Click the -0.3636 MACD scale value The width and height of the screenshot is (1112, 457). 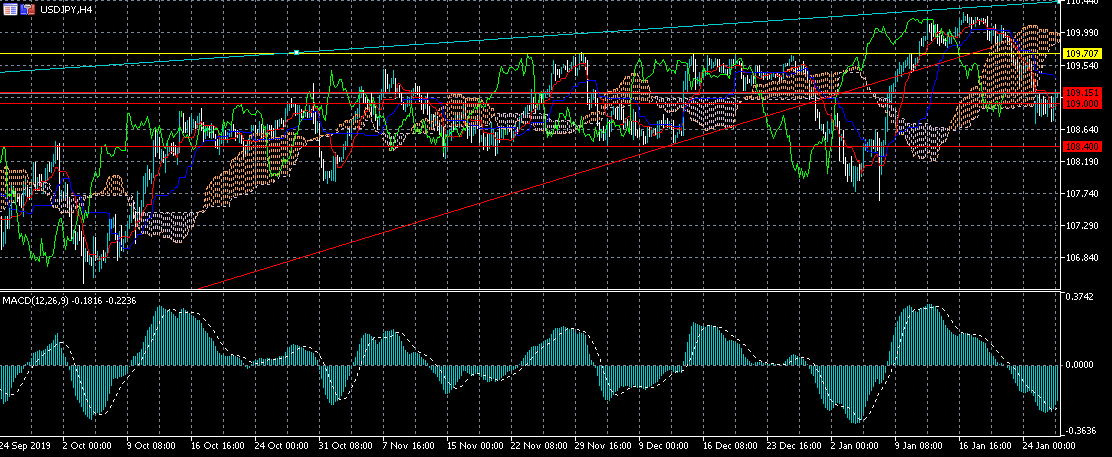click(1081, 430)
